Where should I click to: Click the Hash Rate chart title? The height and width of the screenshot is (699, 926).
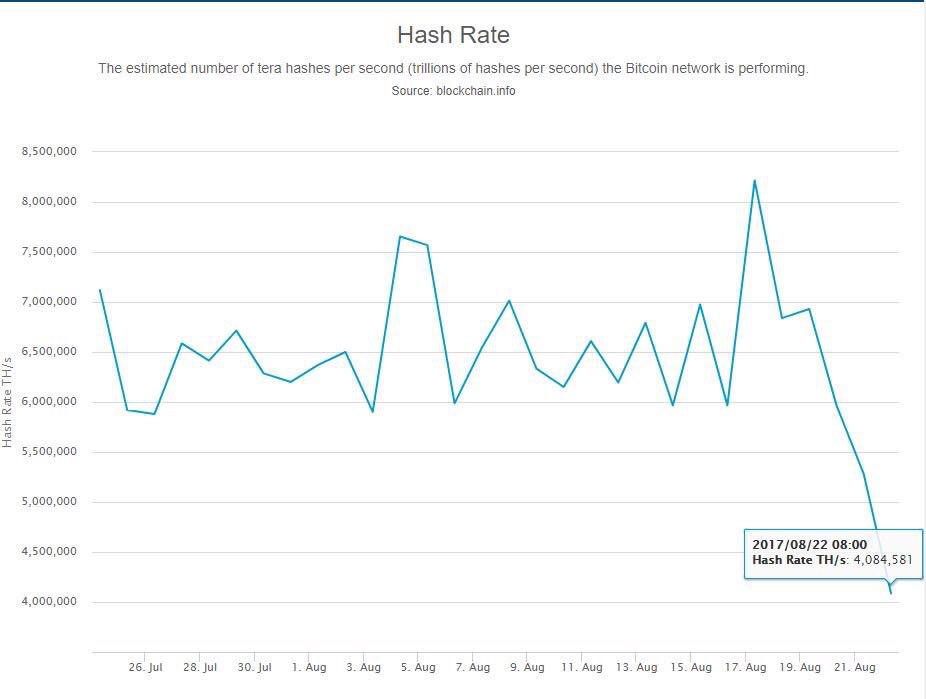point(453,35)
